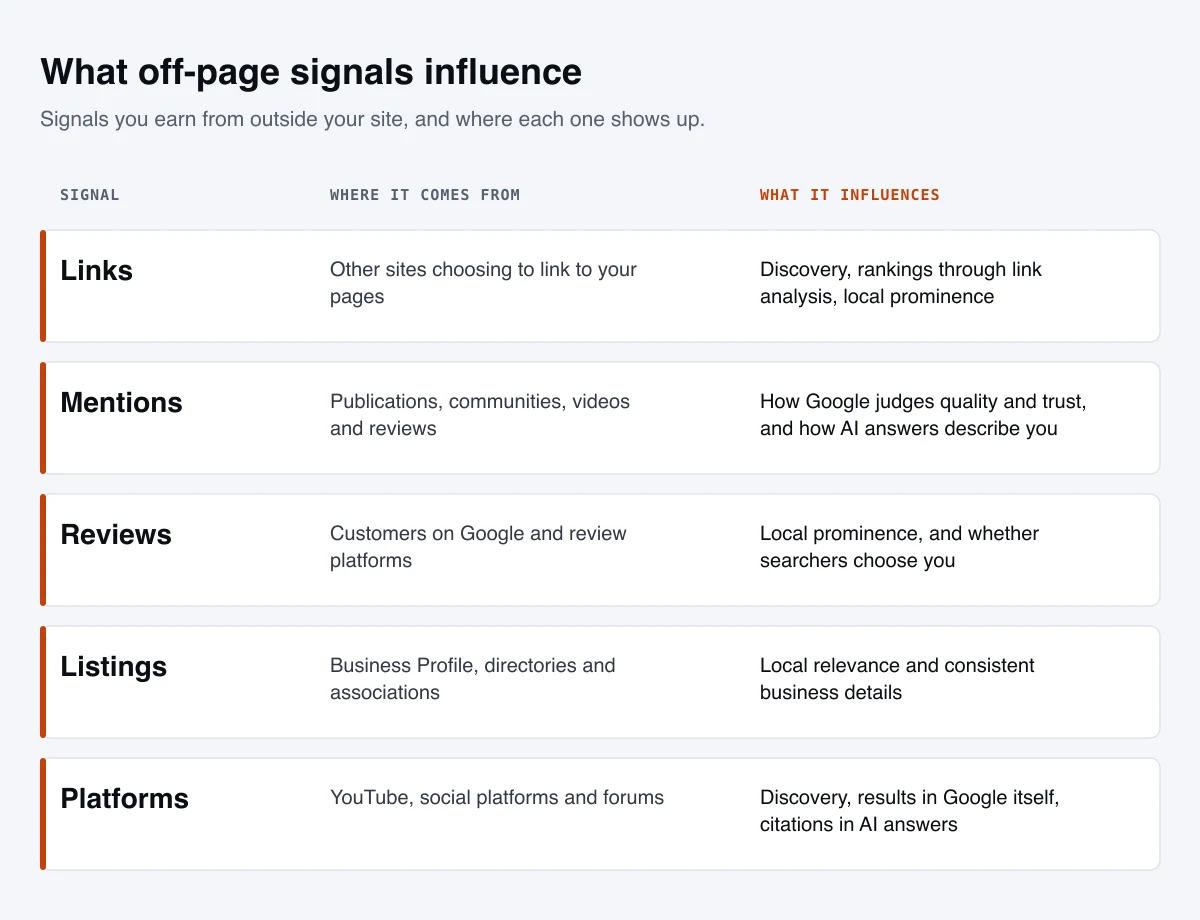Click the 'WHAT IT INFLUENCES' column header
Screen dimensions: 1200x920
pyautogui.click(x=850, y=195)
